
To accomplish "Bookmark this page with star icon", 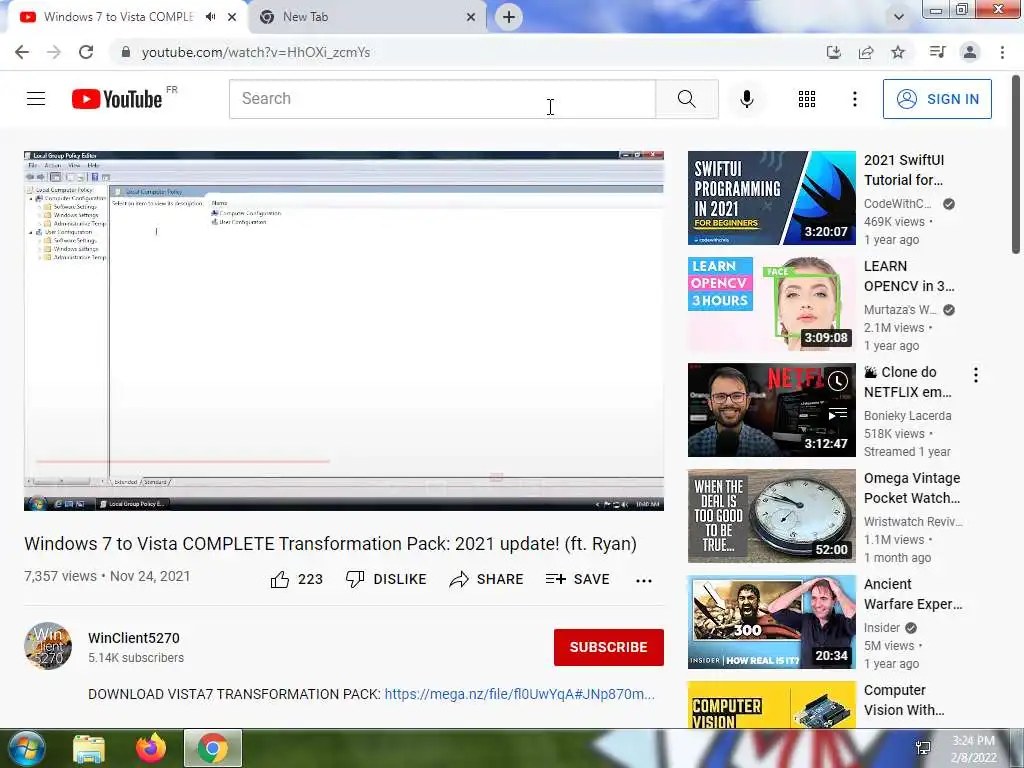I will point(898,52).
